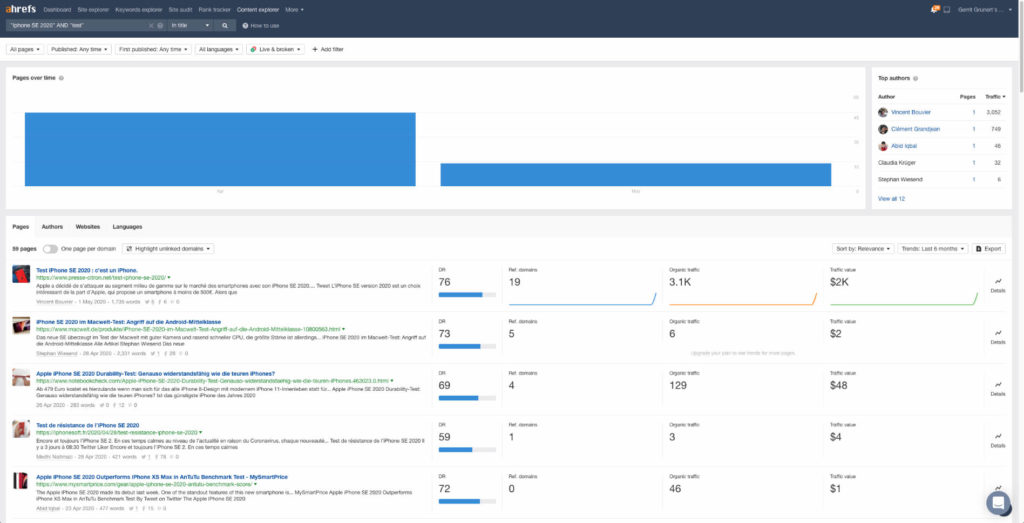Click Abid Iqbal's avatar in Top authors
This screenshot has height=523, width=1024.
(883, 146)
